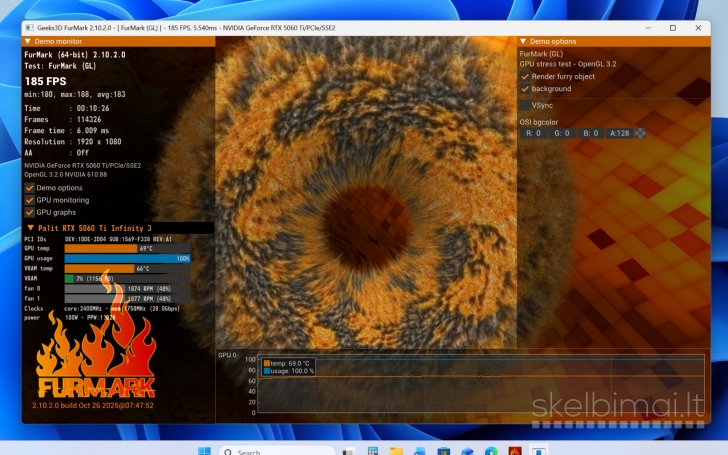Click the Resolution 1920 x 1080 value
The width and height of the screenshot is (728, 455).
tap(99, 142)
